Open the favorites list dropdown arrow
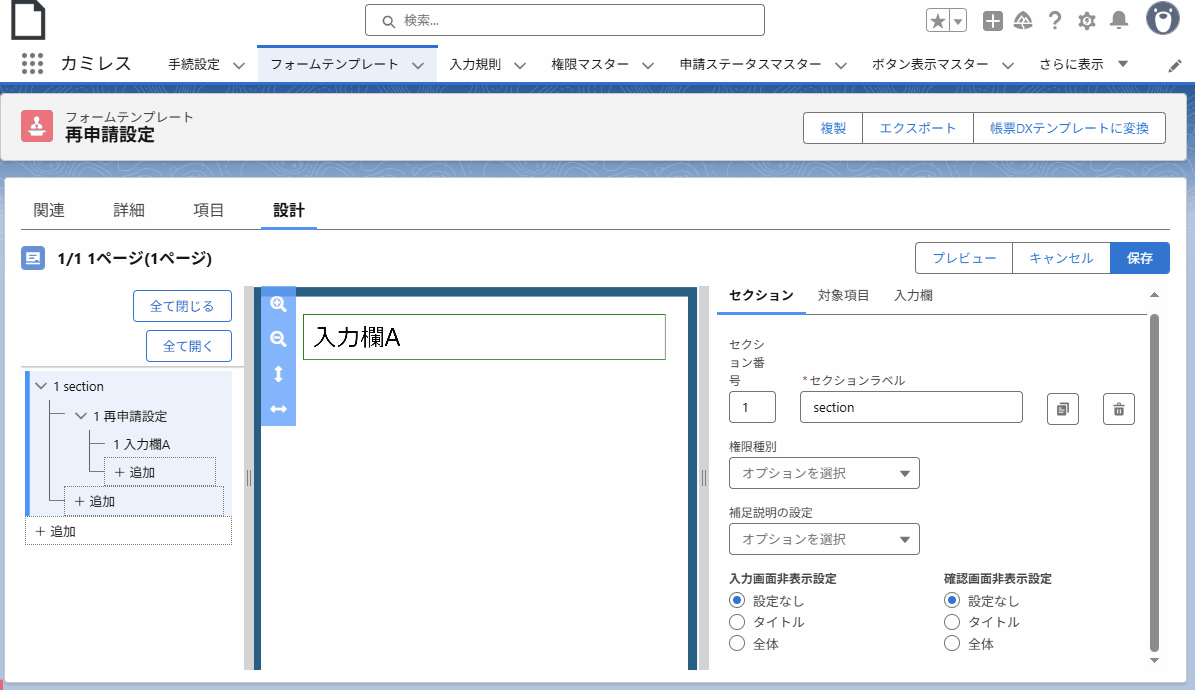This screenshot has width=1195, height=690. (x=958, y=21)
